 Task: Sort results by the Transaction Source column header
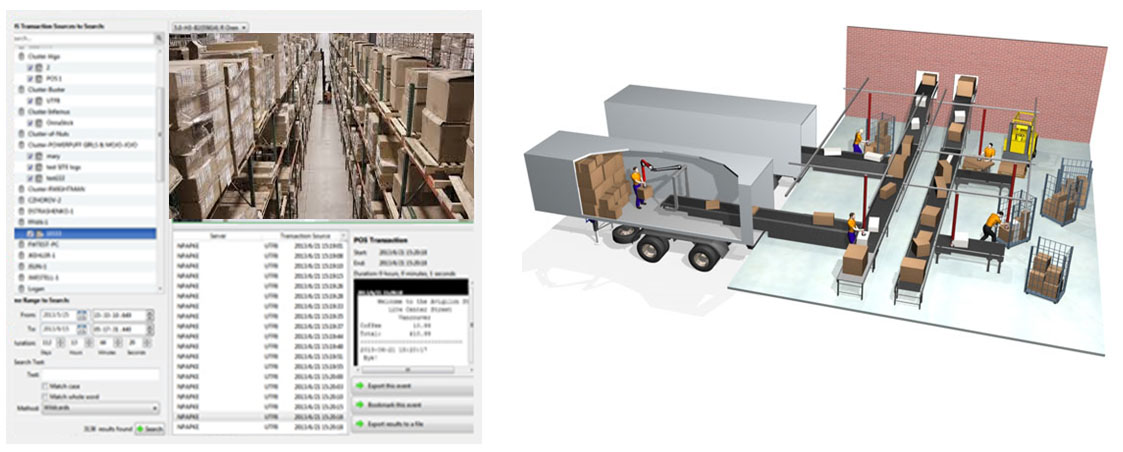[299, 236]
